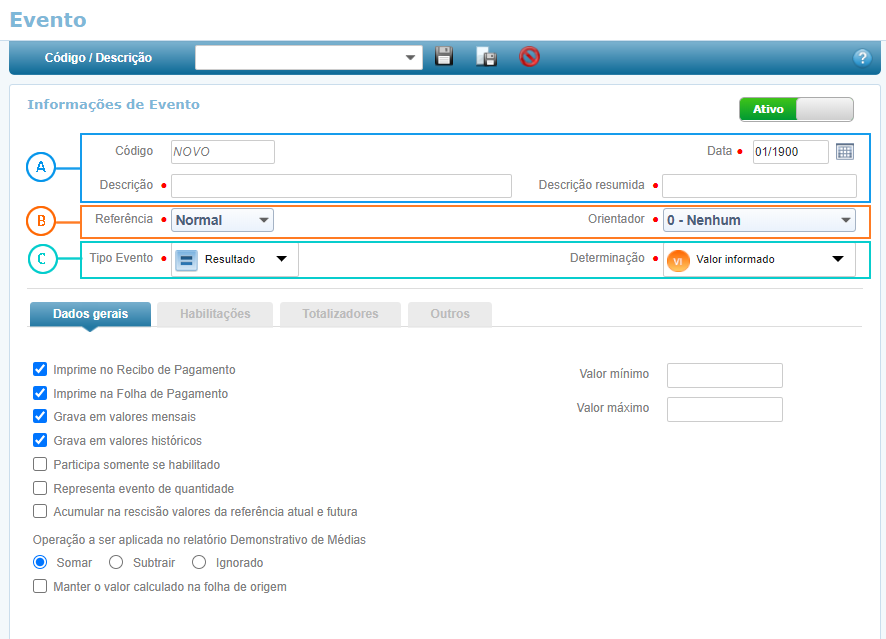Open the help question mark icon

point(862,58)
